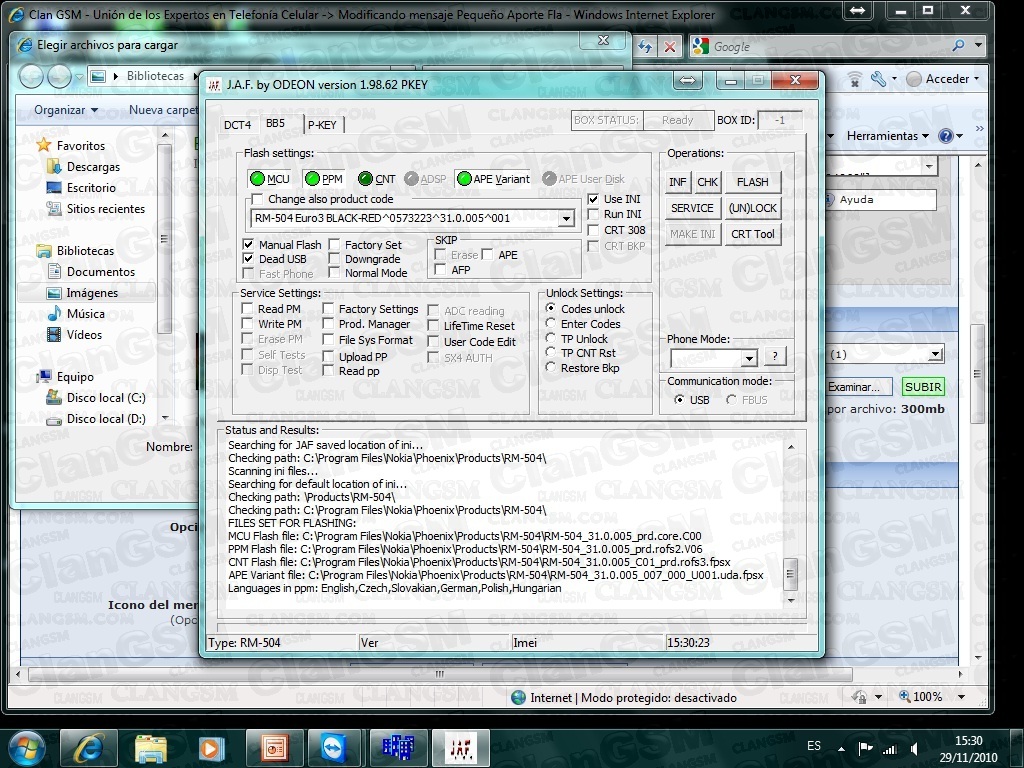
Task: Select Disco local (C:) in tree
Action: point(106,398)
